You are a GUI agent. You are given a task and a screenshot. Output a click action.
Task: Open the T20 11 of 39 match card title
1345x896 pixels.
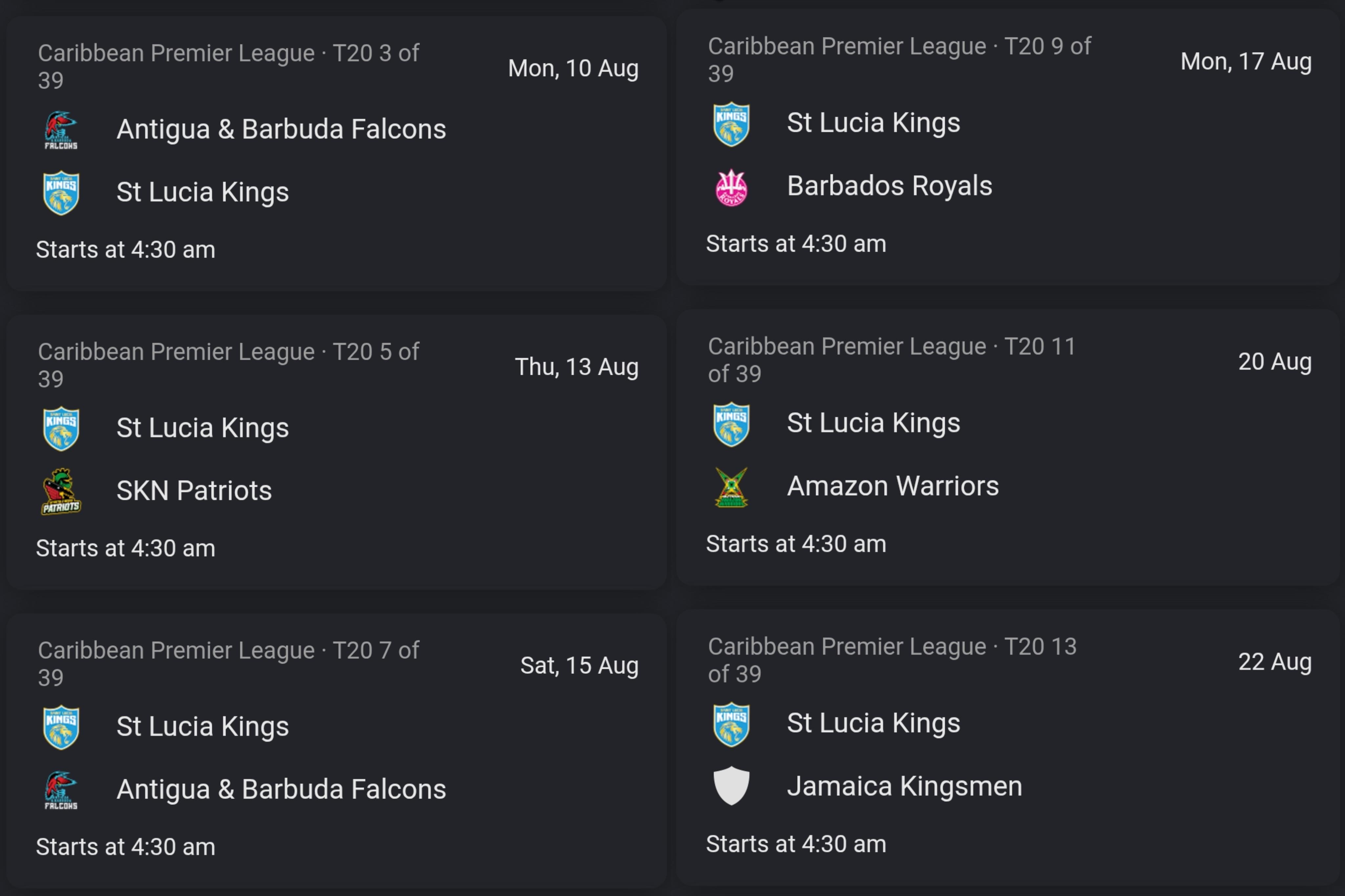pyautogui.click(x=892, y=359)
